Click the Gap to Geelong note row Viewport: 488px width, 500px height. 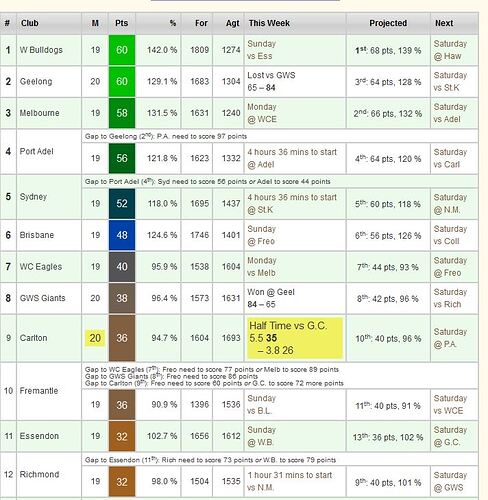280,136
